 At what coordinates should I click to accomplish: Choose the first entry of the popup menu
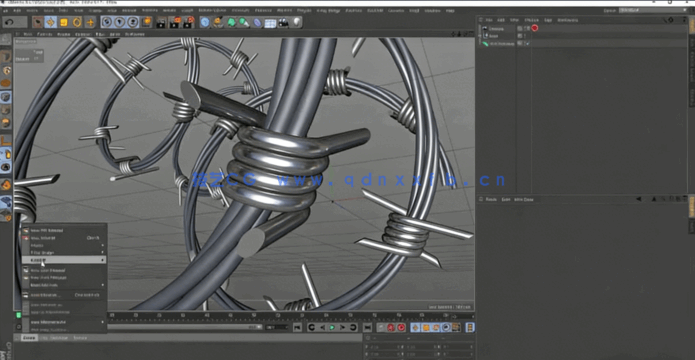click(64, 231)
